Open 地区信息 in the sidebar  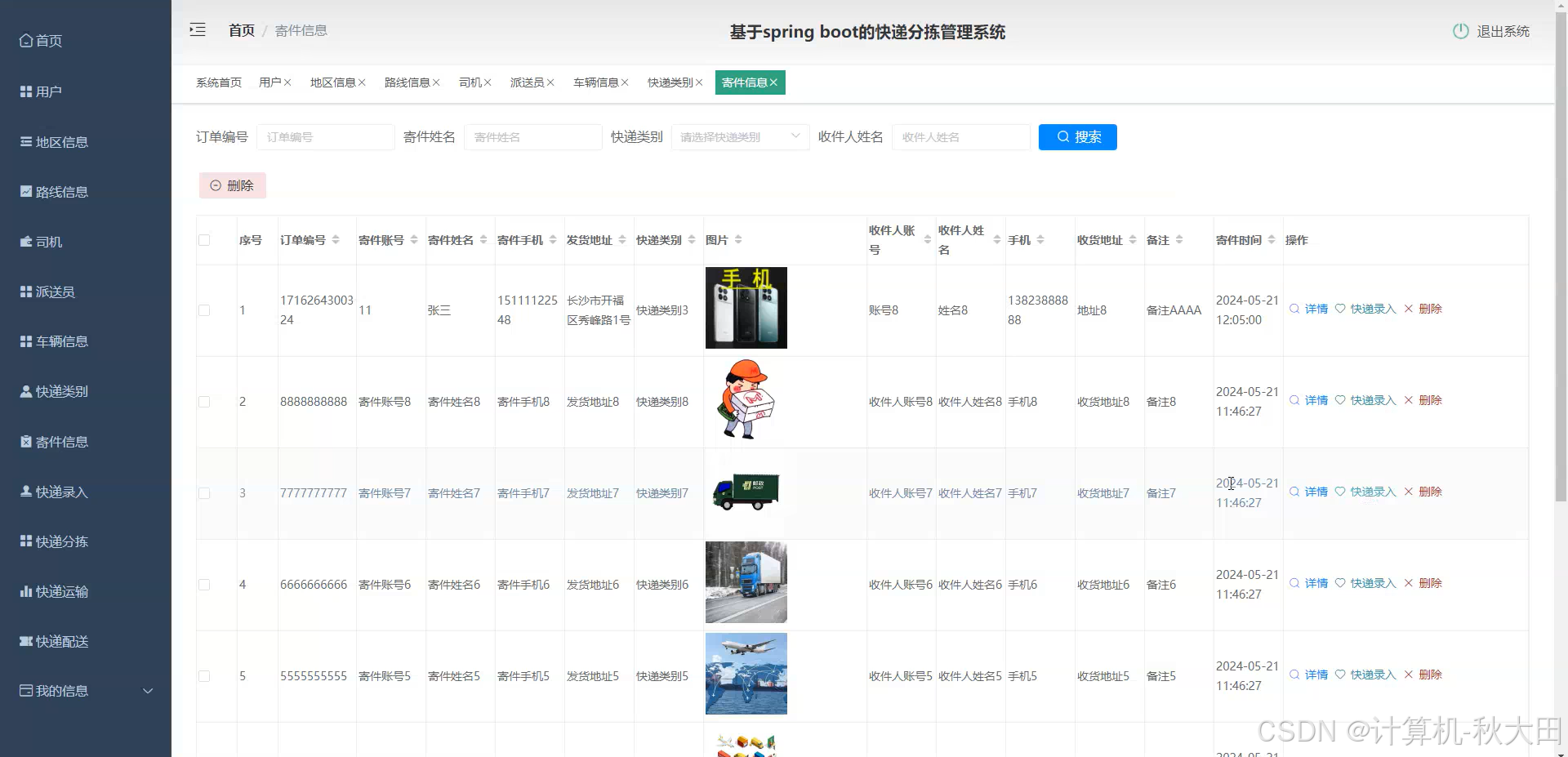[54, 142]
